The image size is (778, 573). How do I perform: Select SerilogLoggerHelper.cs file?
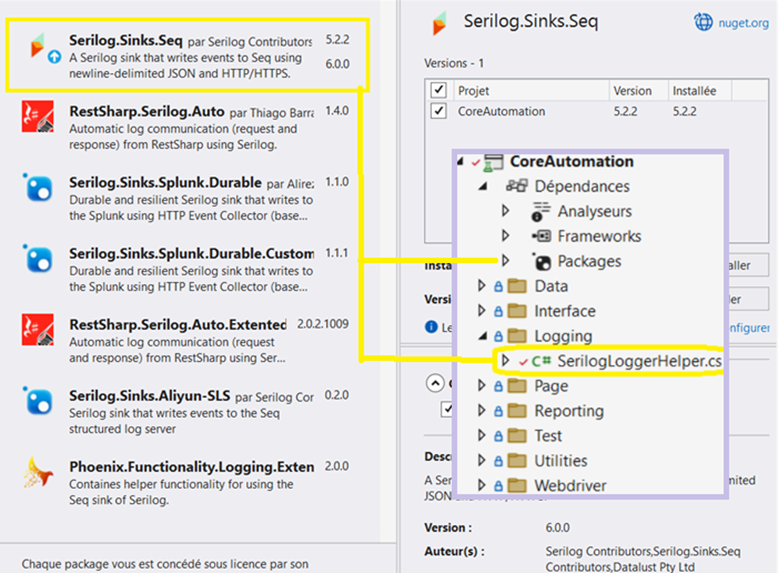(639, 360)
